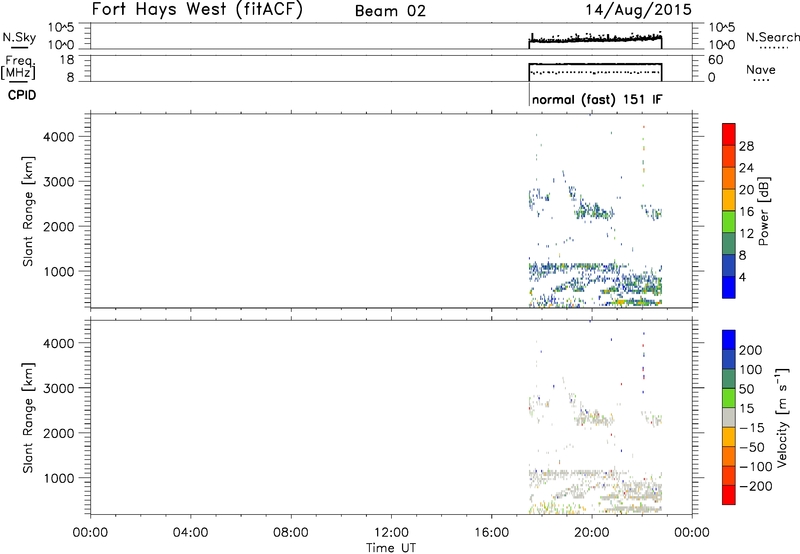The width and height of the screenshot is (800, 554).
Task: Click the '08:00' time tick label
Action: (291, 533)
